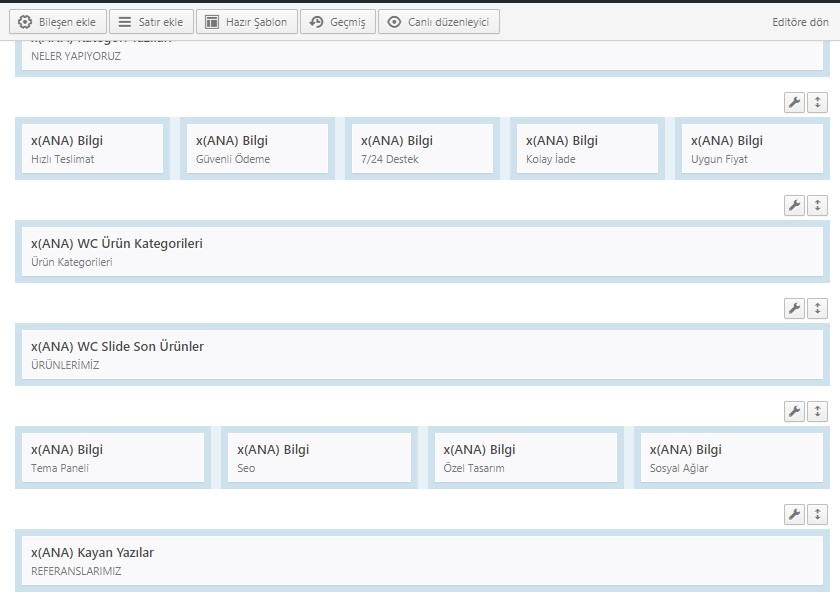Add a row with Satır ekle
Image resolution: width=840 pixels, height=595 pixels.
151,22
